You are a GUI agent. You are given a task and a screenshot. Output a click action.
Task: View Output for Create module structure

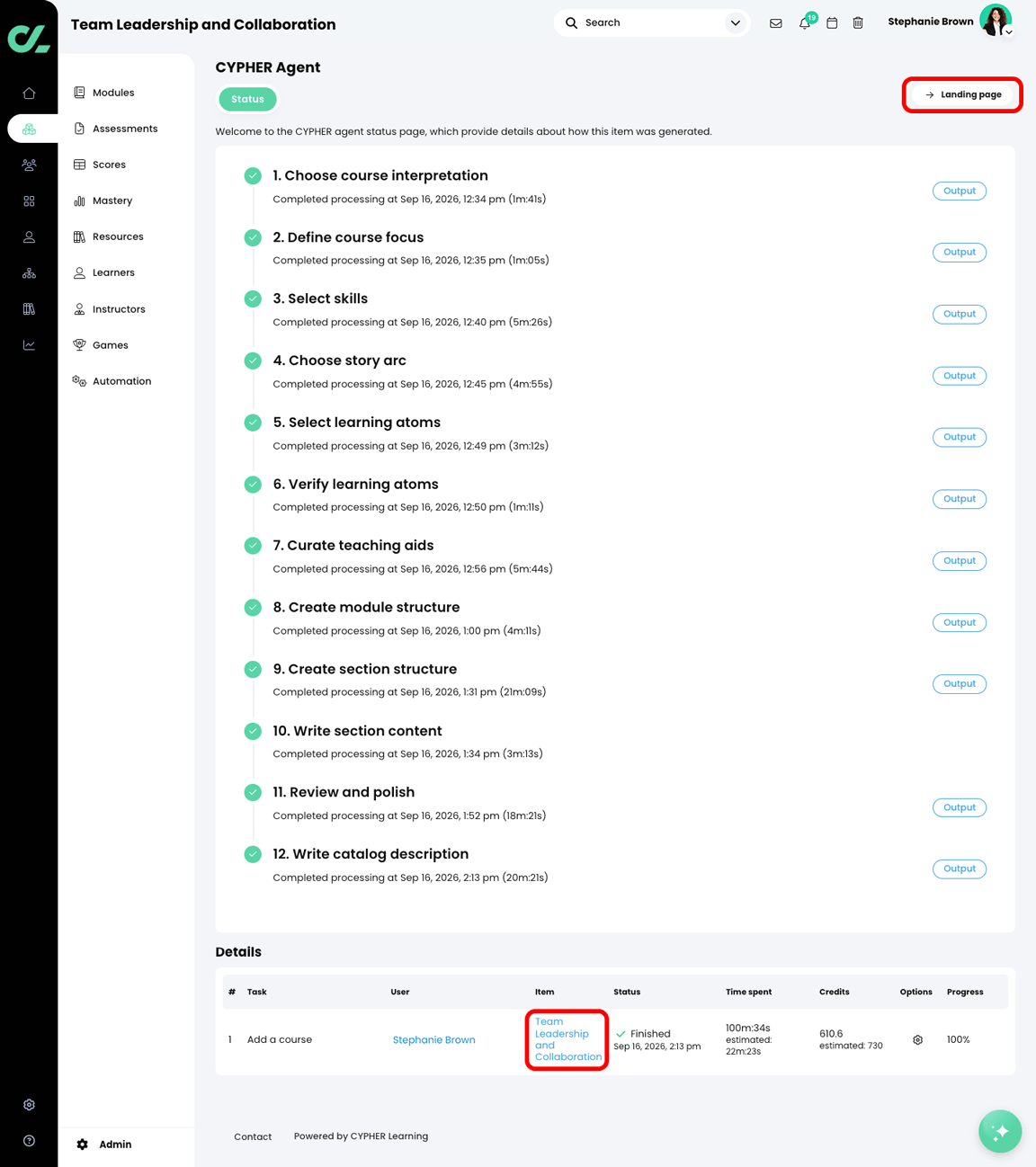(x=960, y=622)
